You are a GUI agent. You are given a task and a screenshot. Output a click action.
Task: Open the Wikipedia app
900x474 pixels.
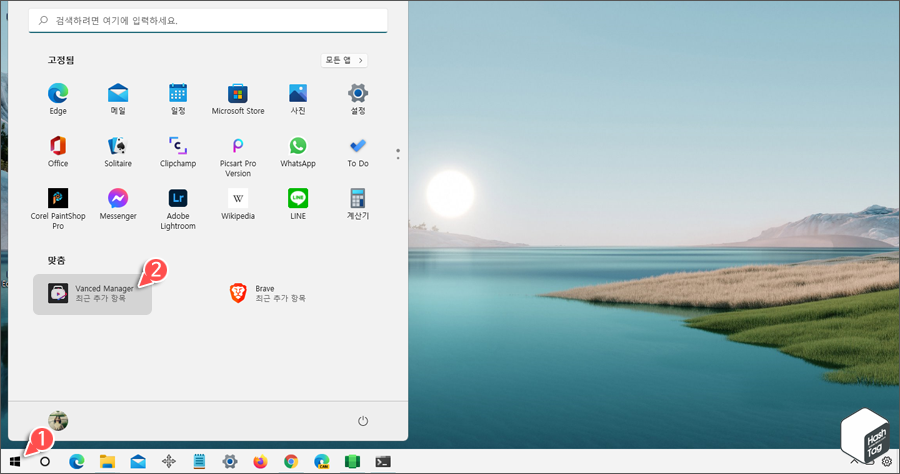(x=238, y=204)
